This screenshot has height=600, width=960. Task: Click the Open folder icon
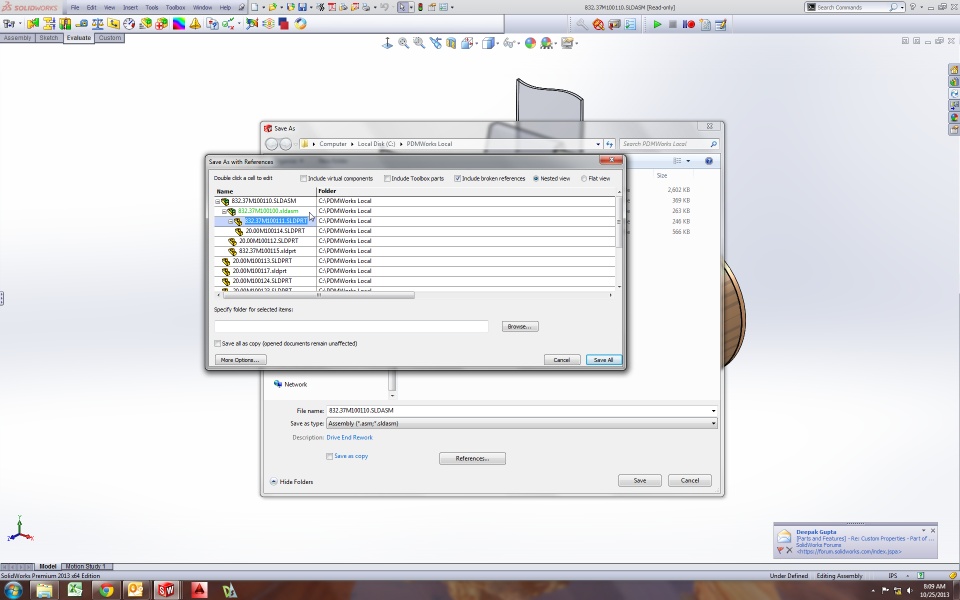(272, 7)
